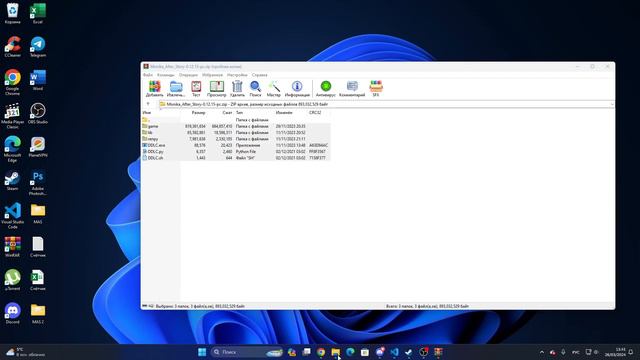Open the Мастер (Wizard) wand icon
Screen dimensions: 640x360
[x=274, y=89]
